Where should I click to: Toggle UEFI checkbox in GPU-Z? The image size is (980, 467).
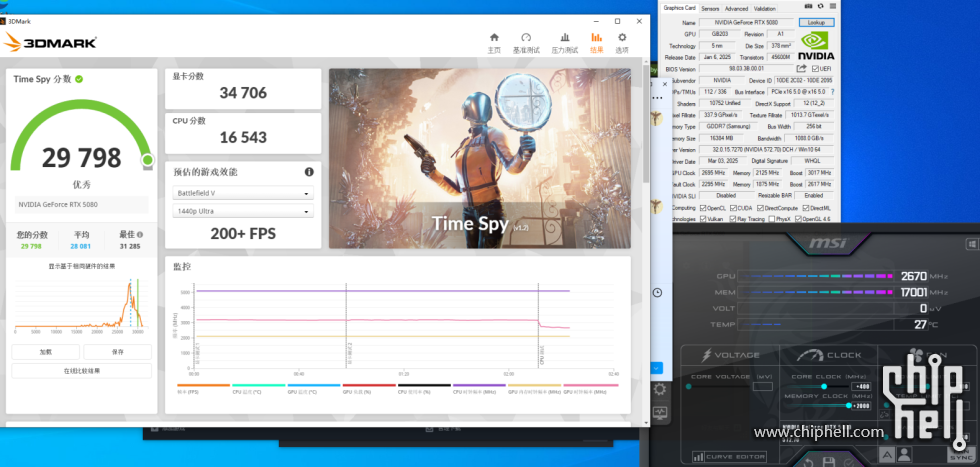[x=816, y=69]
